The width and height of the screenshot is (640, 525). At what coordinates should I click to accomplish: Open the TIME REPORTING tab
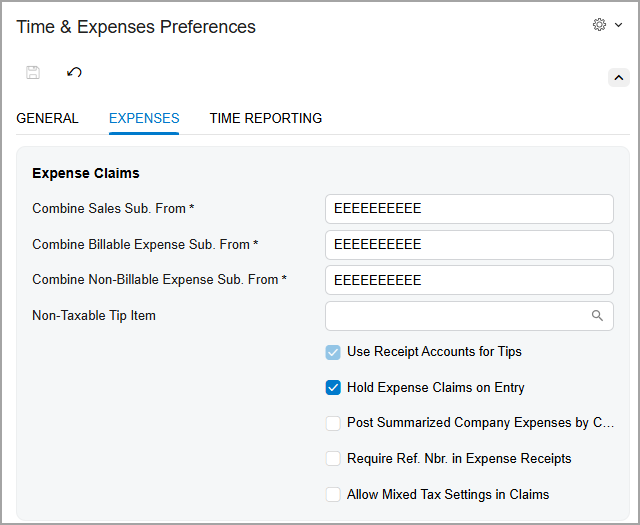tap(266, 118)
